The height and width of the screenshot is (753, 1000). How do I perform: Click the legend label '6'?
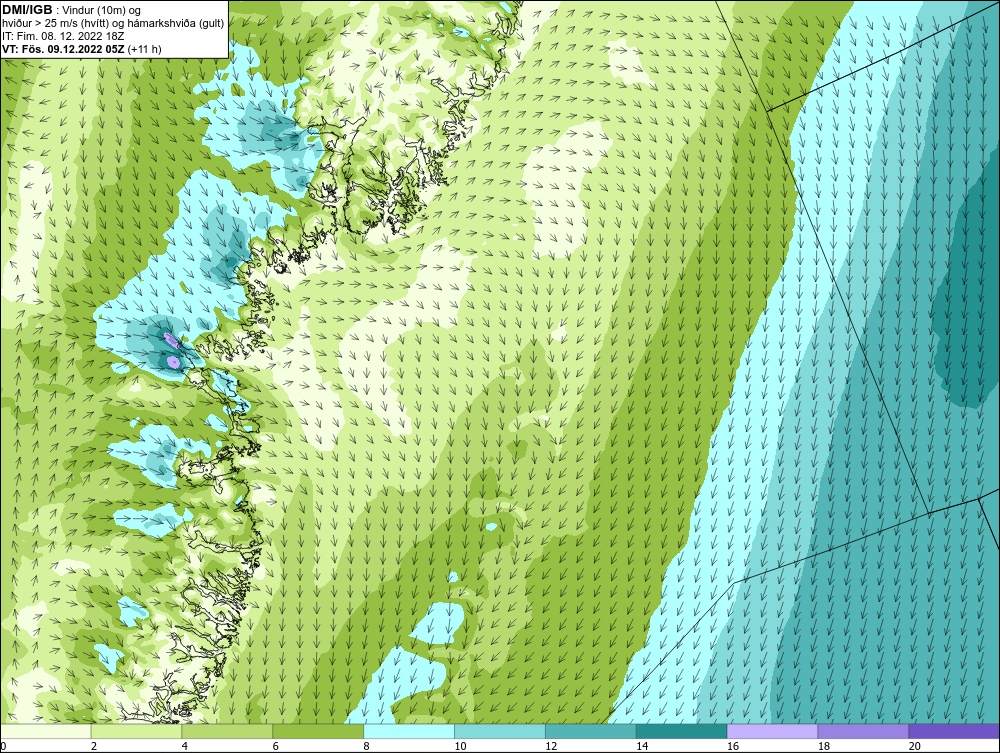point(276,746)
